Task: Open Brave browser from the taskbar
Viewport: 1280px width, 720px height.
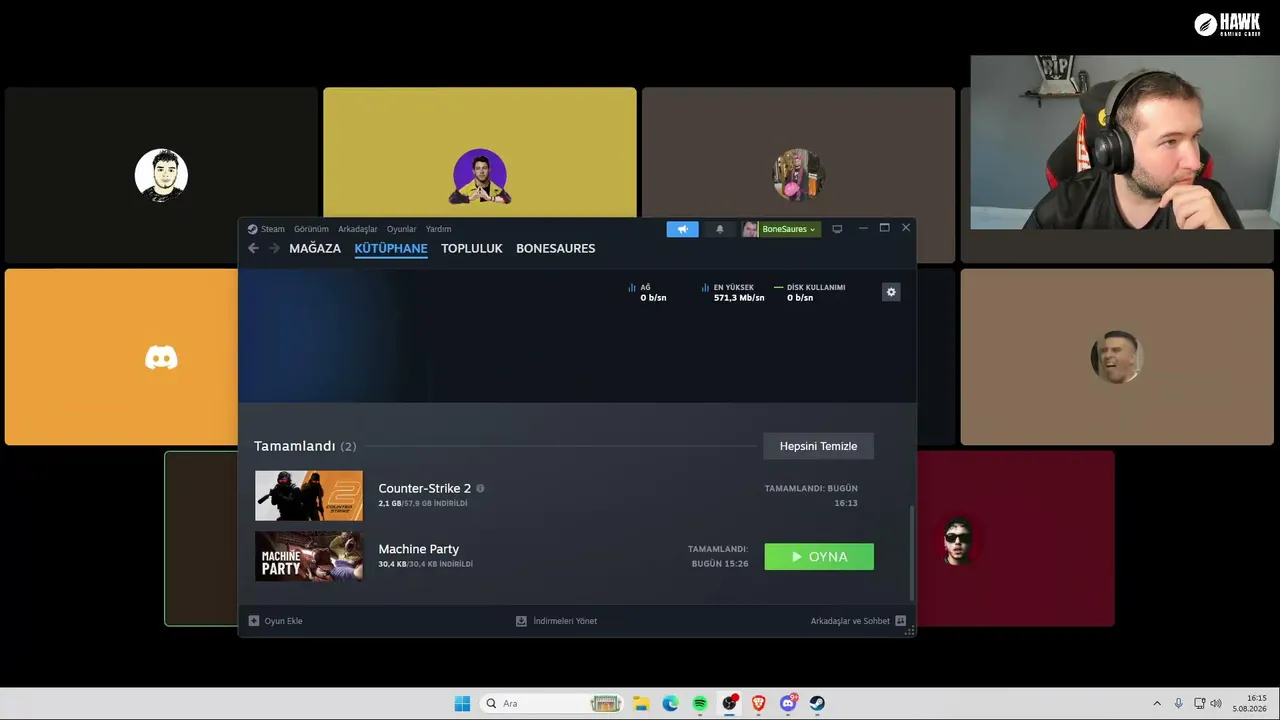Action: click(x=759, y=703)
